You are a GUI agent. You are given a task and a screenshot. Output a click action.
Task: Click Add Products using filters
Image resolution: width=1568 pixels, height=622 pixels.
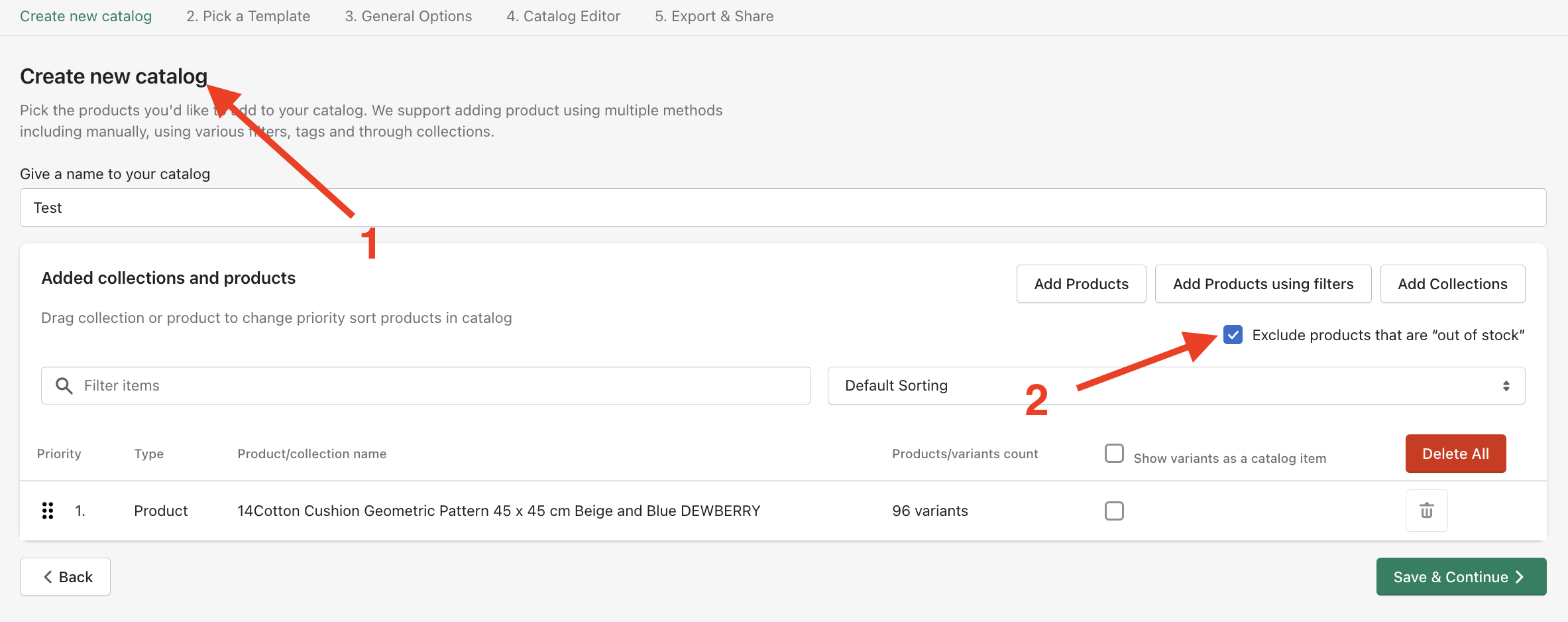point(1262,284)
